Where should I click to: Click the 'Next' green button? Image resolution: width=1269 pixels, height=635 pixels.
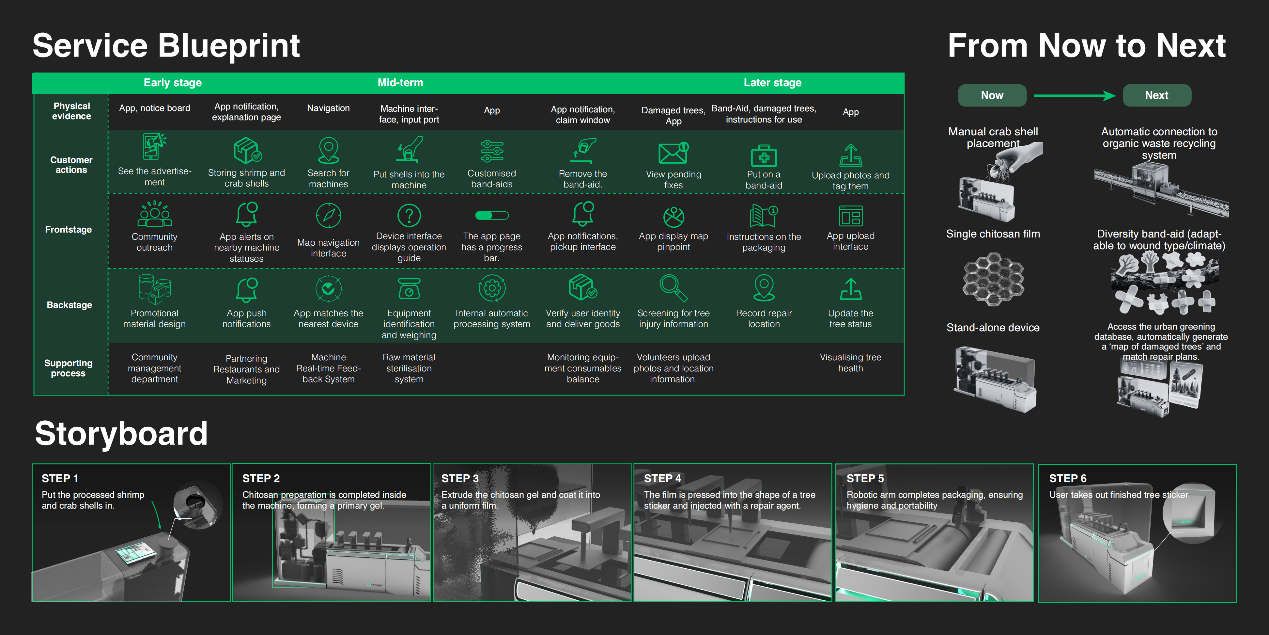pyautogui.click(x=1156, y=95)
